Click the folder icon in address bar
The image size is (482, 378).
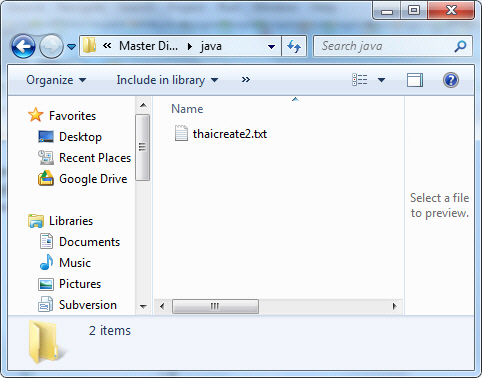point(89,45)
